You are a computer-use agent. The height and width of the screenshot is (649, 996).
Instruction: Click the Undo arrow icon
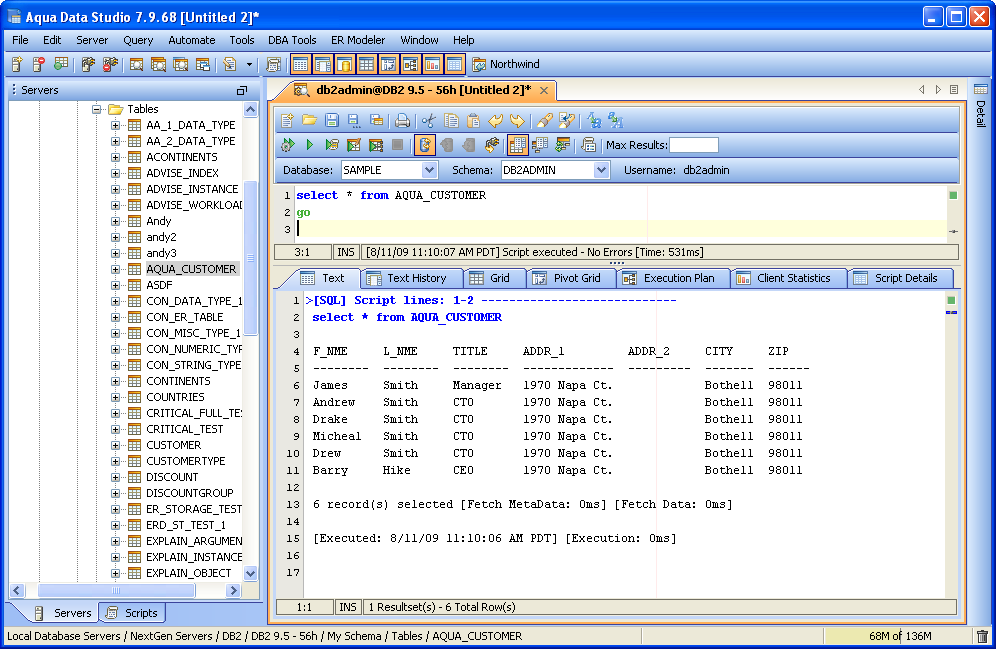495,121
